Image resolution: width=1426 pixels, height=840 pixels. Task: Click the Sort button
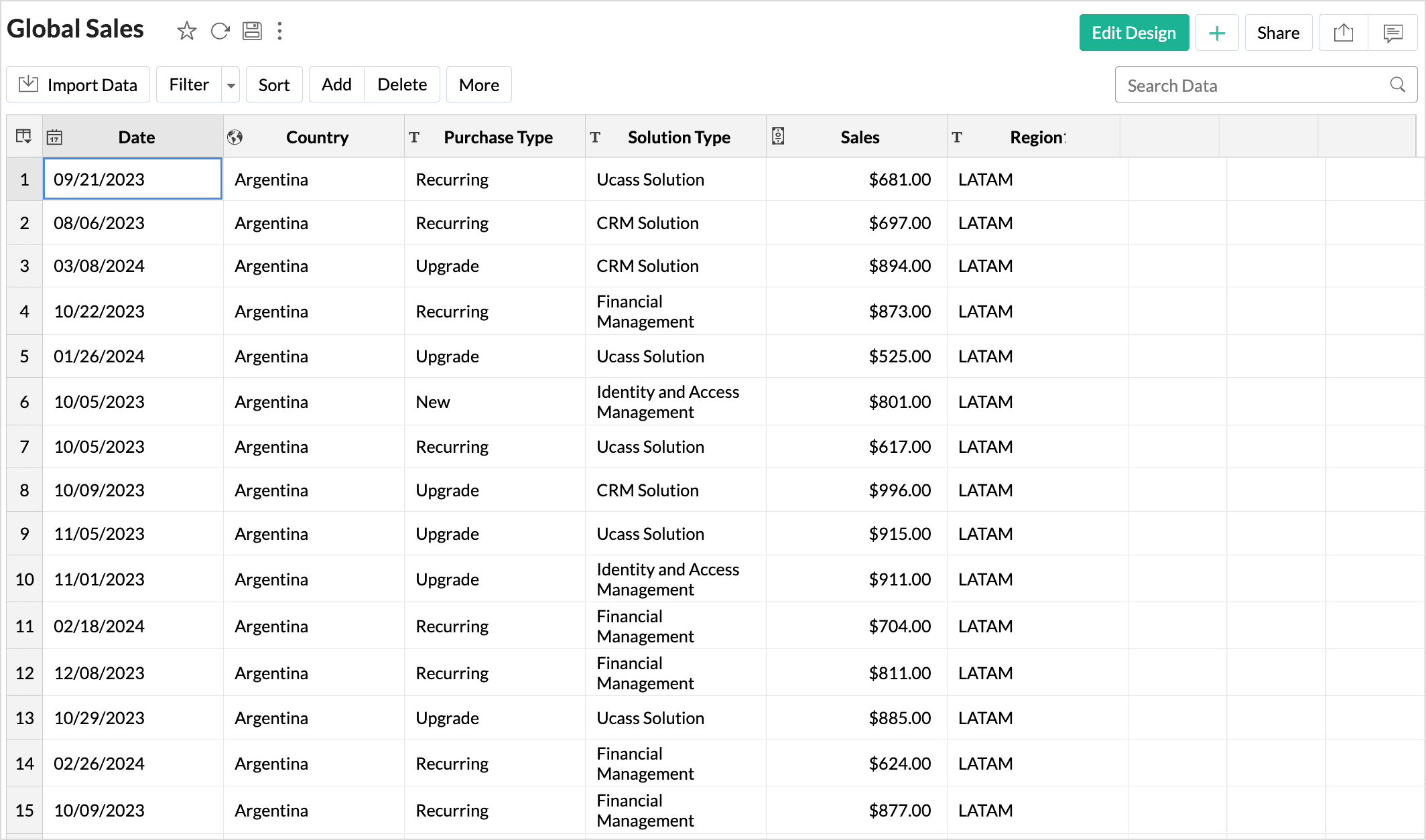[x=274, y=85]
